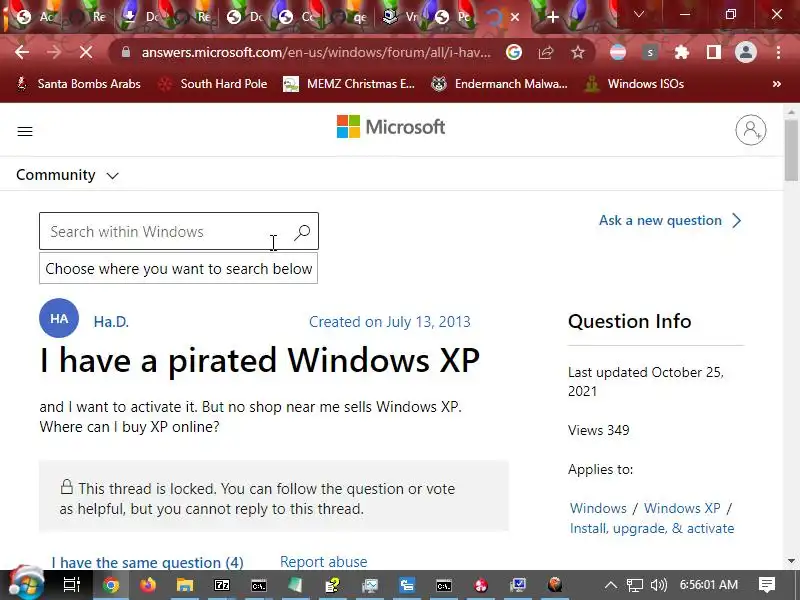The height and width of the screenshot is (600, 800).
Task: Expand the Community dropdown
Action: pos(67,175)
